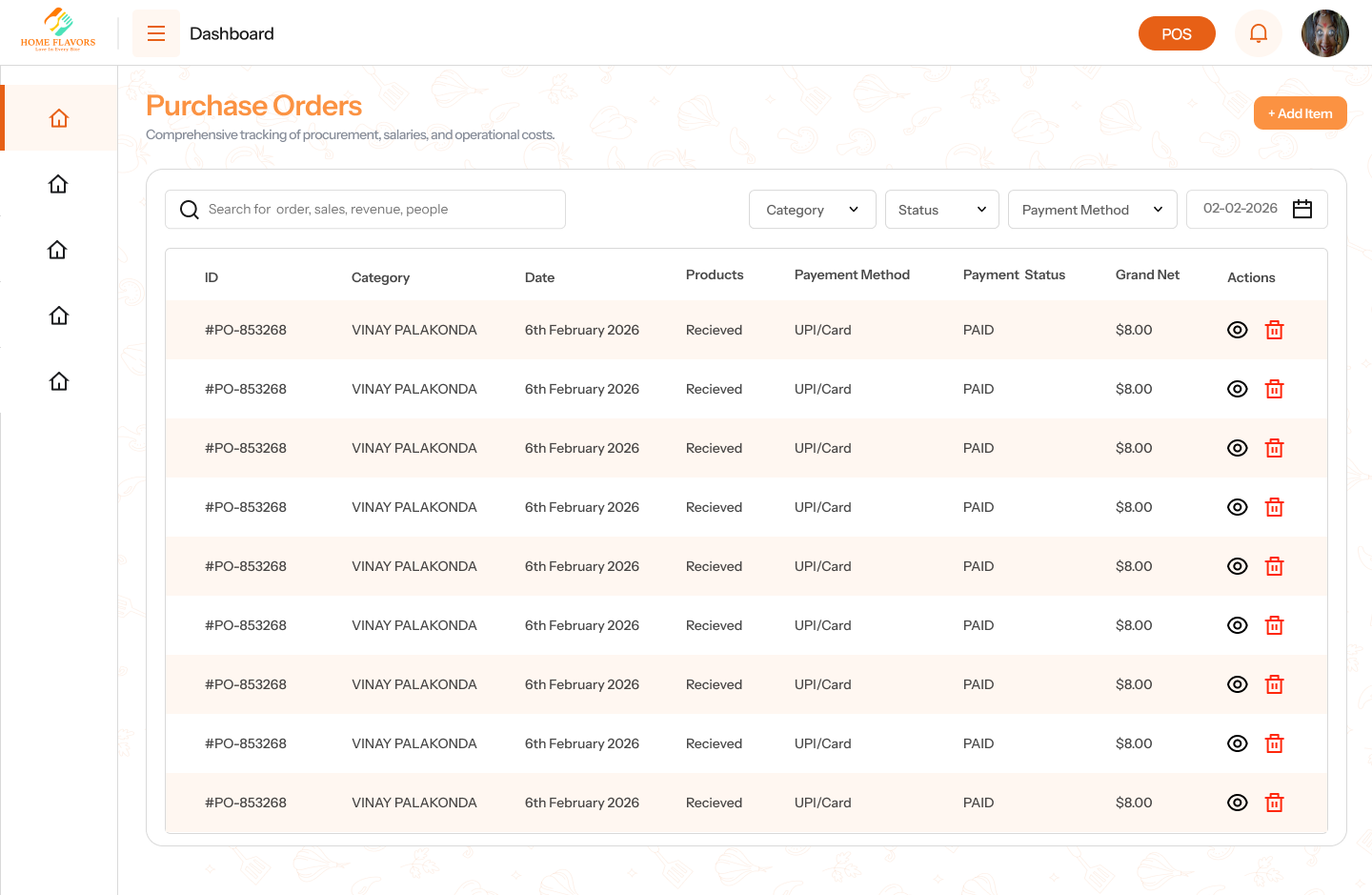Viewport: 1372px width, 895px height.
Task: Click the Home Flavors logo
Action: [58, 31]
